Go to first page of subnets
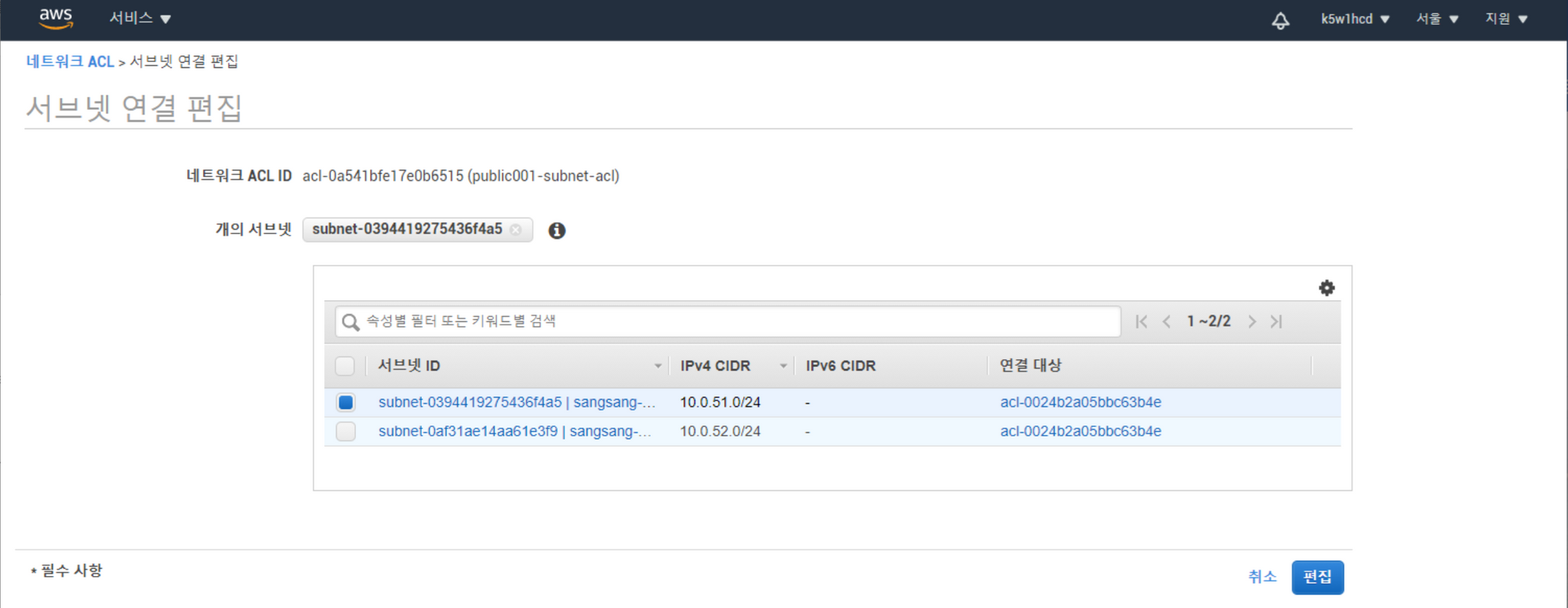Image resolution: width=1568 pixels, height=608 pixels. click(x=1142, y=321)
